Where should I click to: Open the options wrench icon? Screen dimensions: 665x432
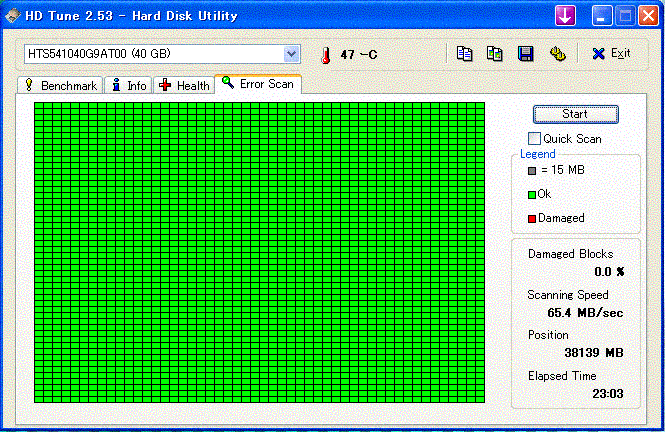[557, 54]
